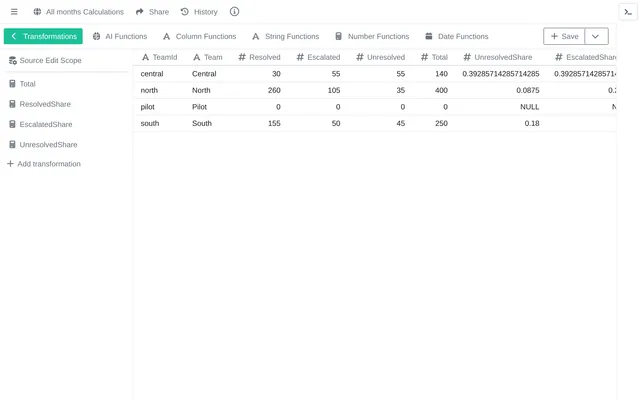Click the number type icon of Resolved column

coord(242,57)
